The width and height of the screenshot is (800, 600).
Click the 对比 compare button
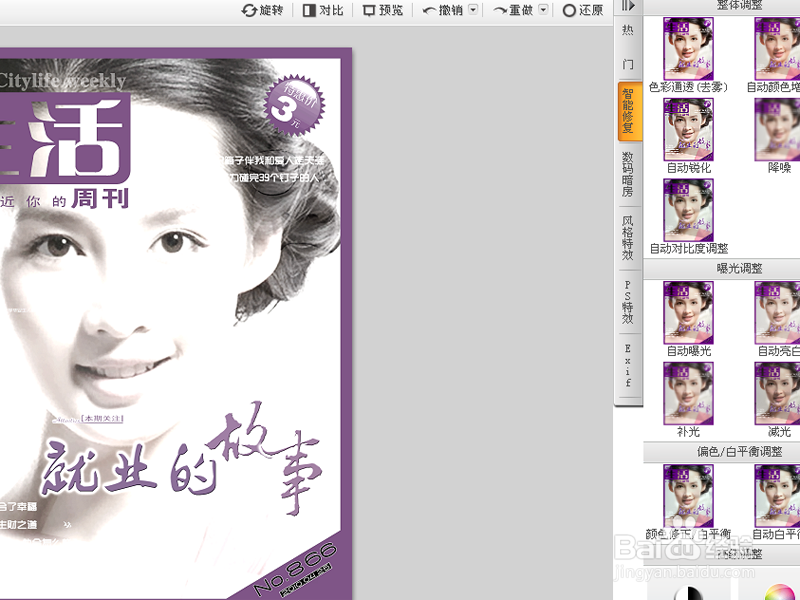(323, 10)
